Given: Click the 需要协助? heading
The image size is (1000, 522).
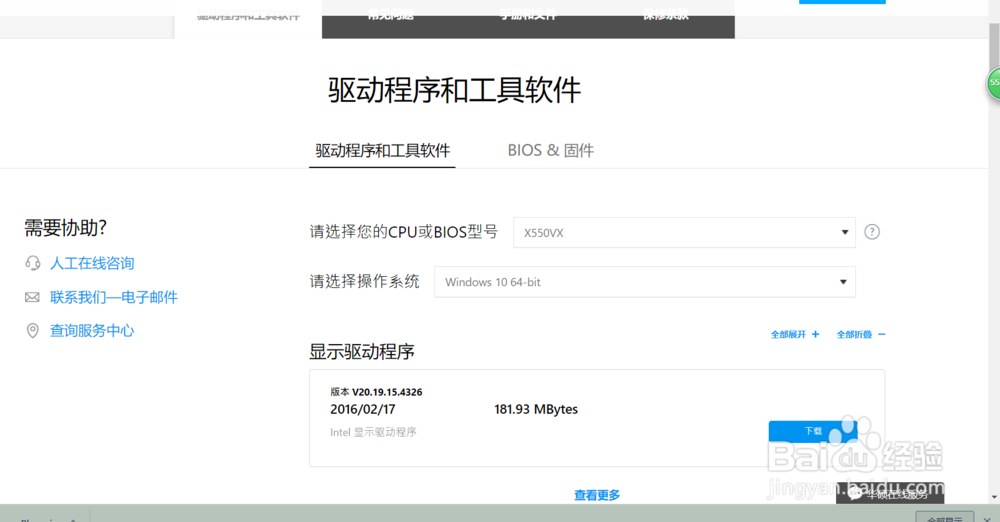Looking at the screenshot, I should 66,228.
